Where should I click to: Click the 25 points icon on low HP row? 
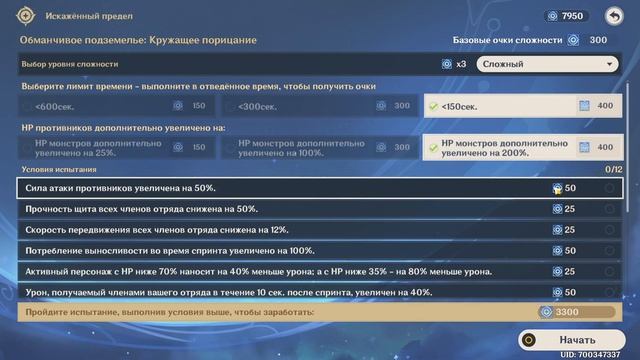click(x=557, y=271)
